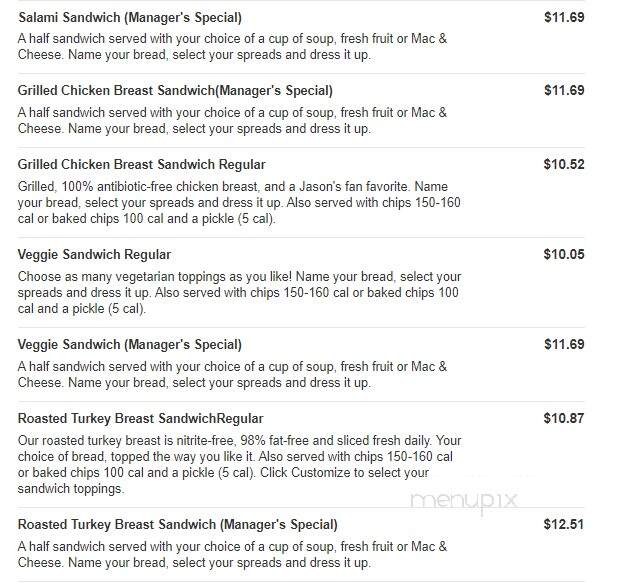
Task: Click the $10.05 price label
Action: [x=564, y=254]
